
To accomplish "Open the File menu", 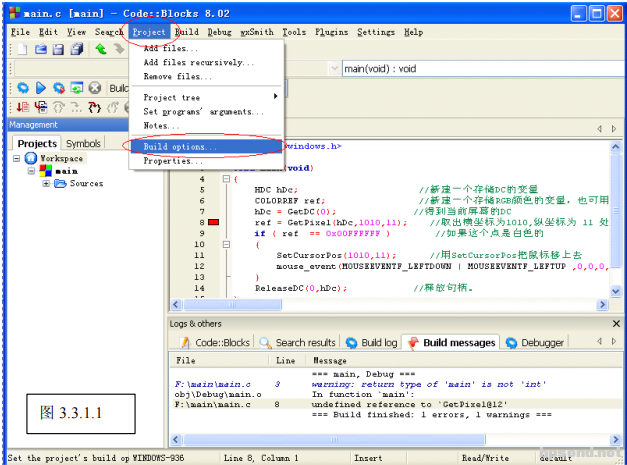I will (x=20, y=32).
